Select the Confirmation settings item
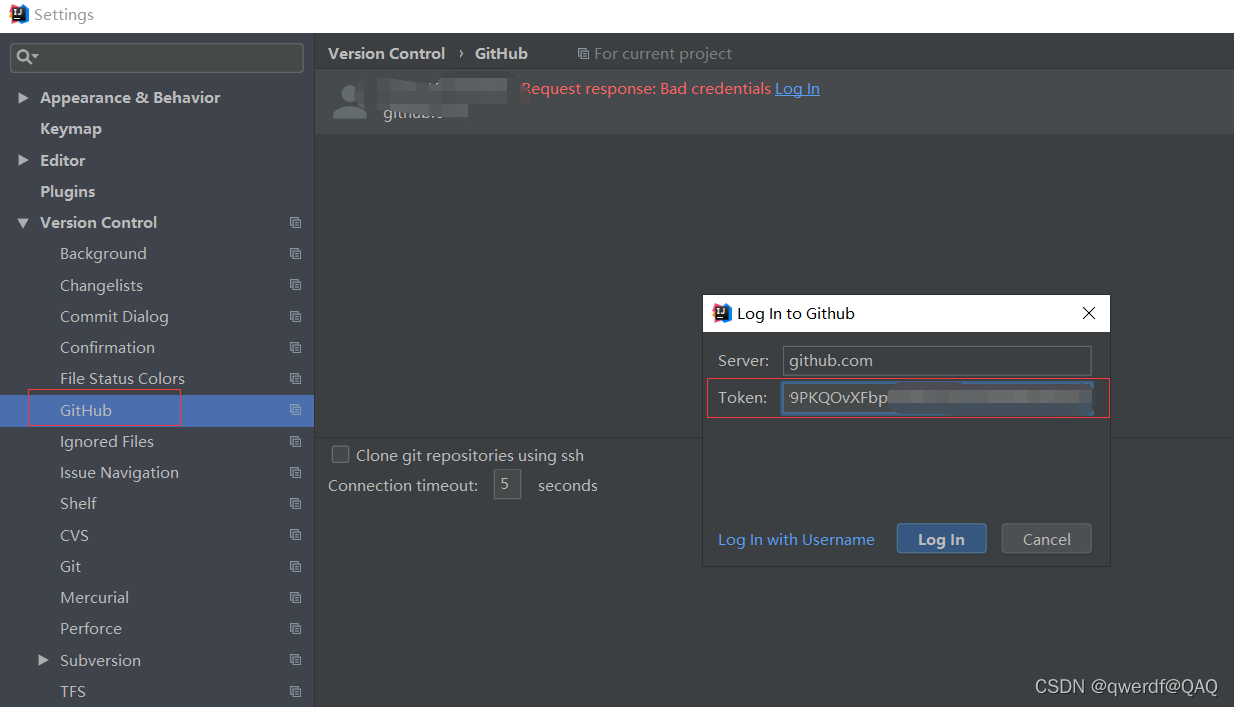 coord(107,348)
